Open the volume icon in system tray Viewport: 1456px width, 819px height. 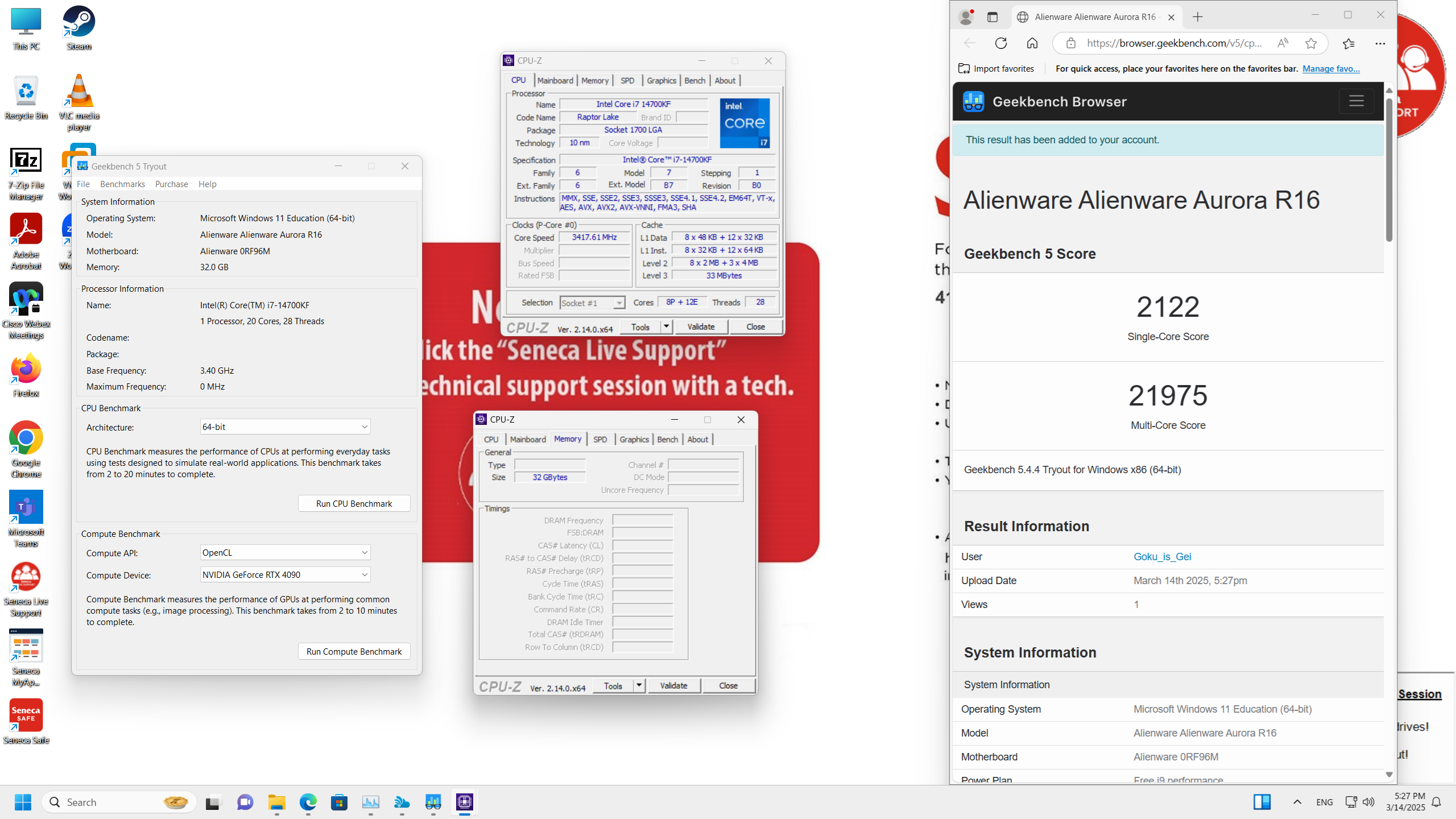click(1368, 802)
